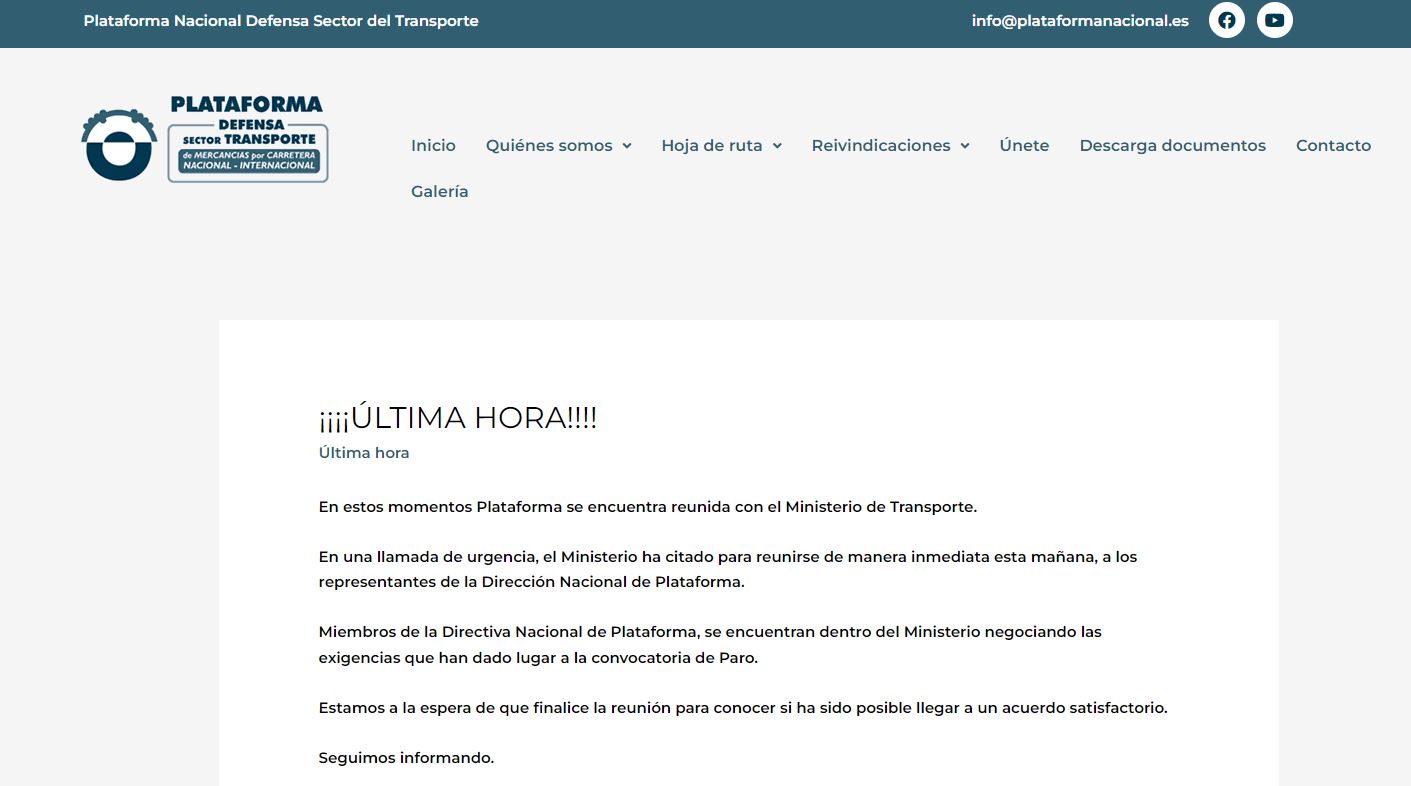The width and height of the screenshot is (1411, 786).
Task: Click the ¡¡¡¡ÚLTIMA HORA!!!! post title
Action: click(458, 417)
